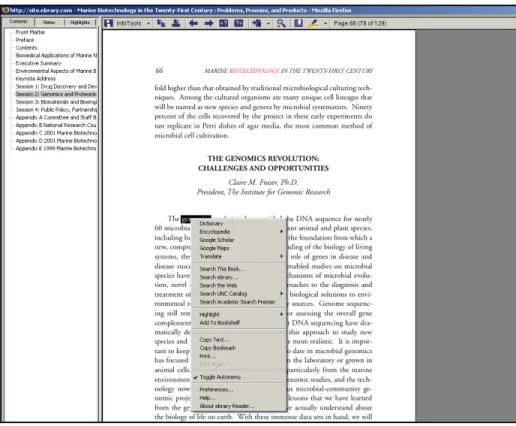
Task: Expand the Encyclopedia submenu arrow
Action: coord(282,231)
